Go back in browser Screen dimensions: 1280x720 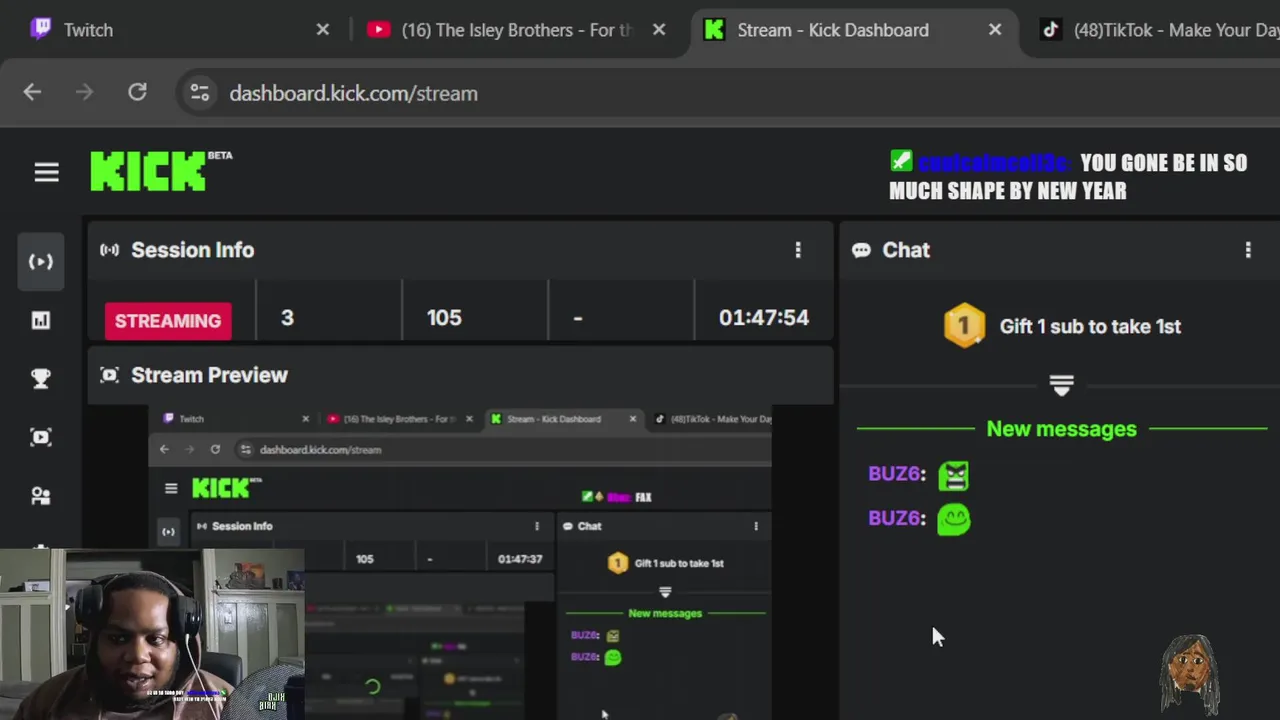click(32, 93)
